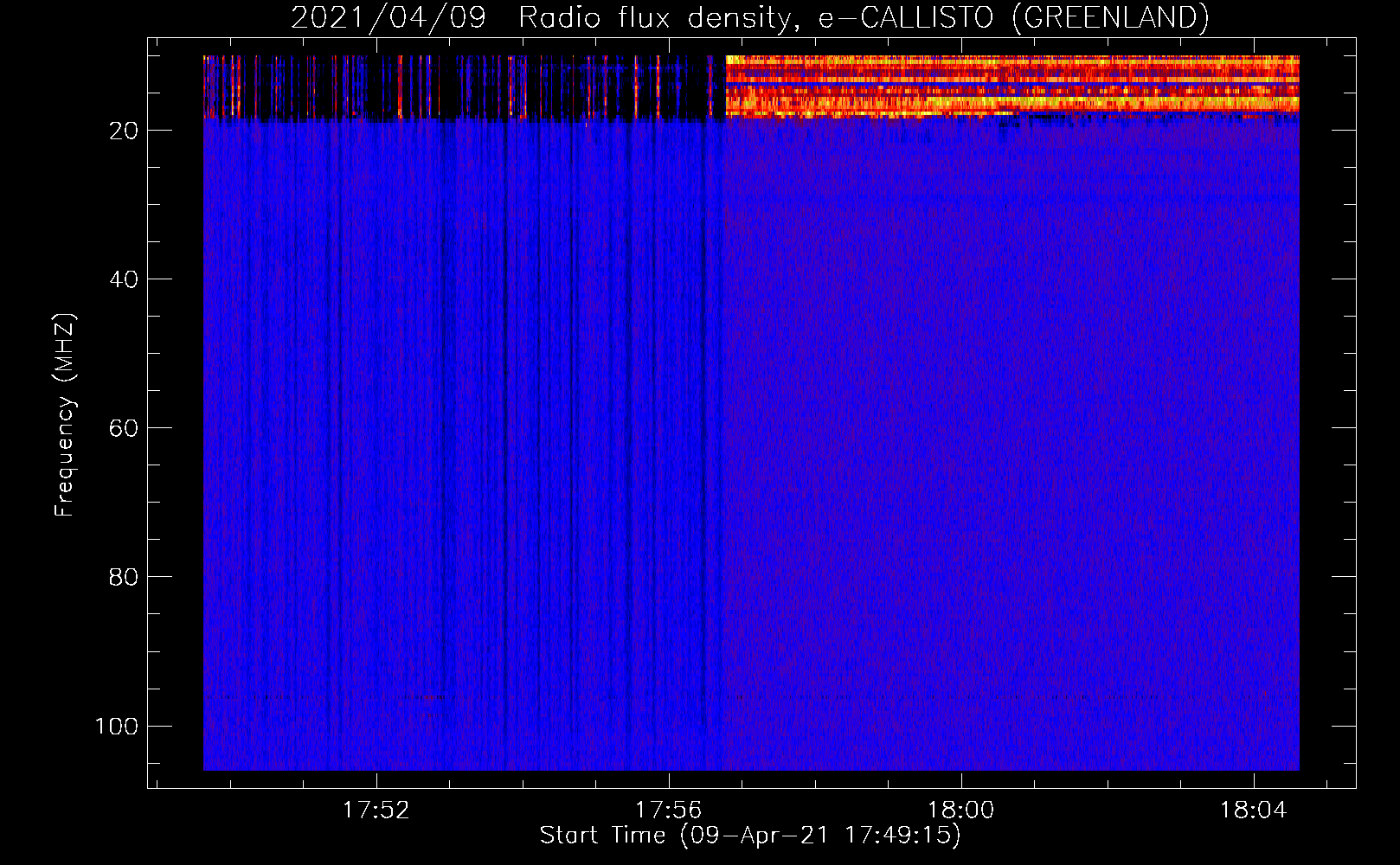This screenshot has width=1400, height=865.
Task: Click the 17:56 time tick label
Action: (668, 811)
